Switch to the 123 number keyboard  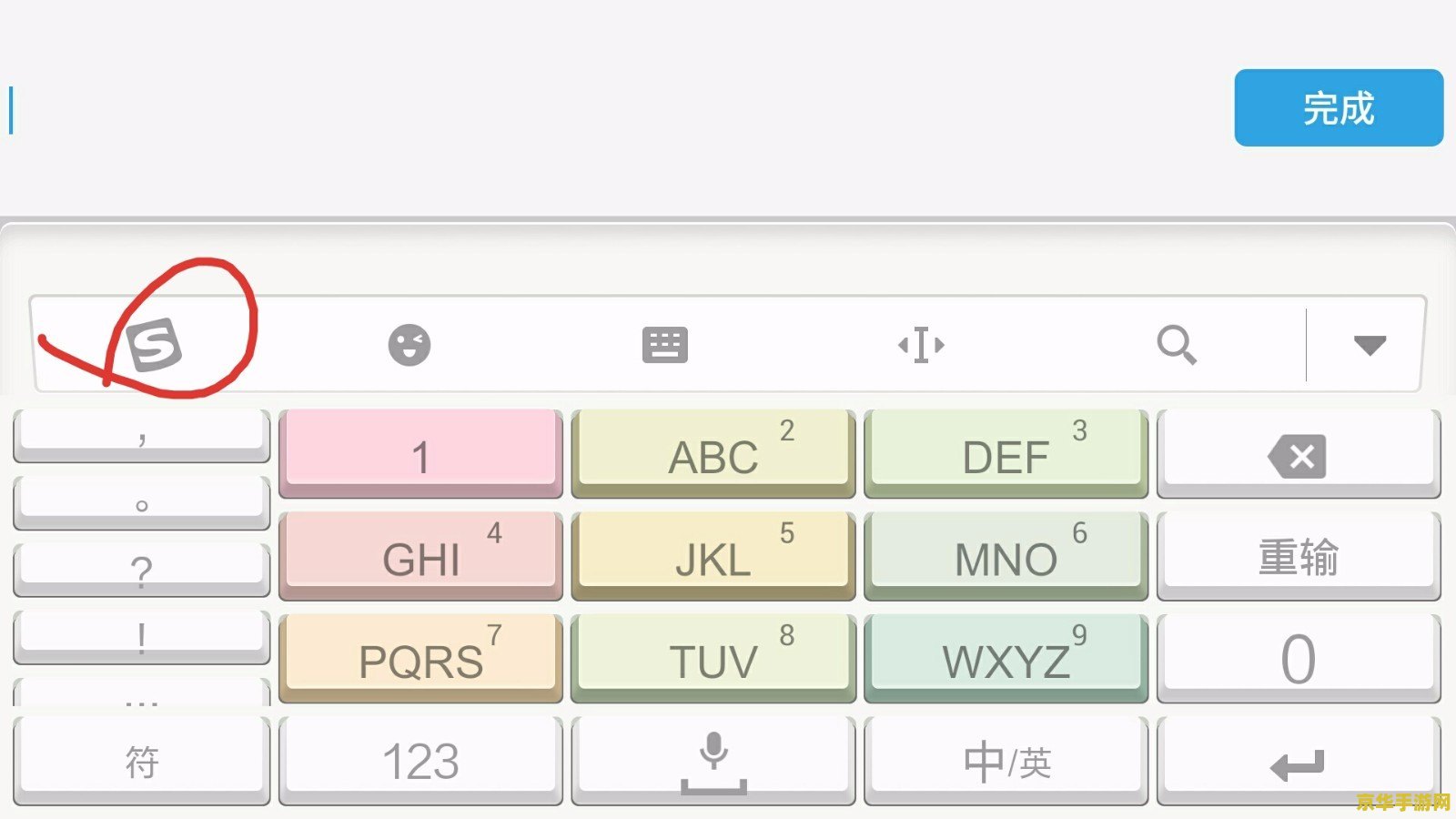[420, 761]
